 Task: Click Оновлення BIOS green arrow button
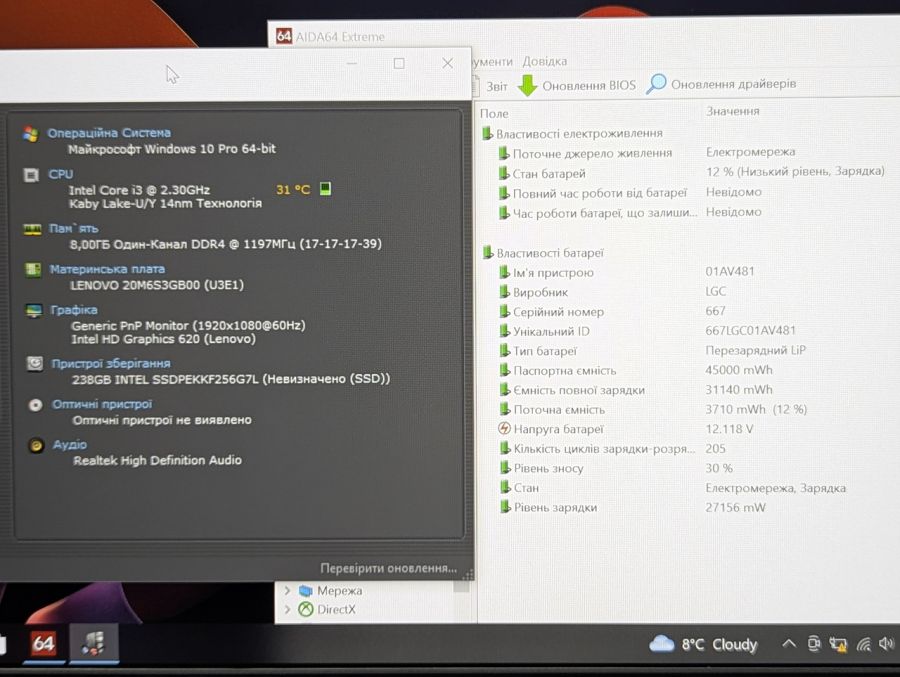(x=577, y=85)
